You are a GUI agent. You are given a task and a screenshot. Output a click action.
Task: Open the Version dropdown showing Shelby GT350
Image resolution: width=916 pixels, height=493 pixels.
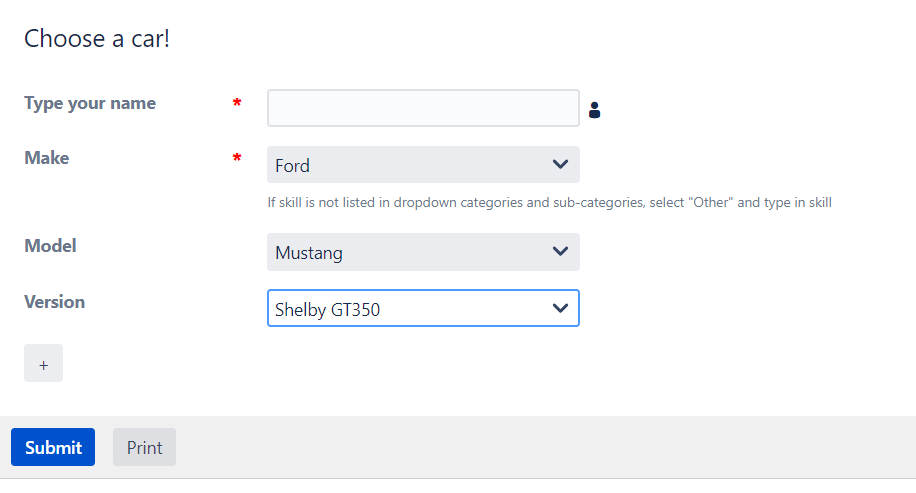(x=424, y=308)
